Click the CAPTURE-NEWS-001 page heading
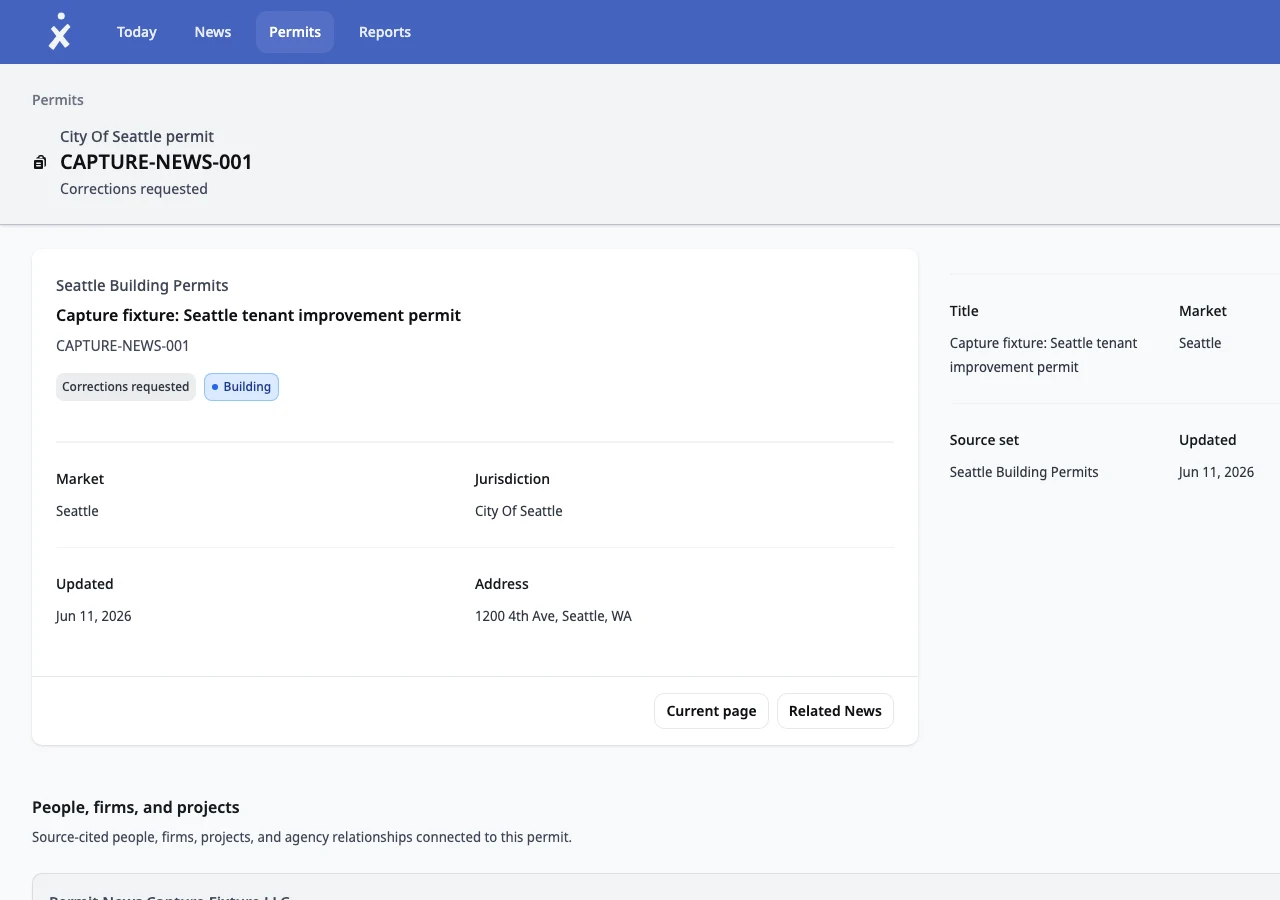The width and height of the screenshot is (1280, 900). [156, 162]
